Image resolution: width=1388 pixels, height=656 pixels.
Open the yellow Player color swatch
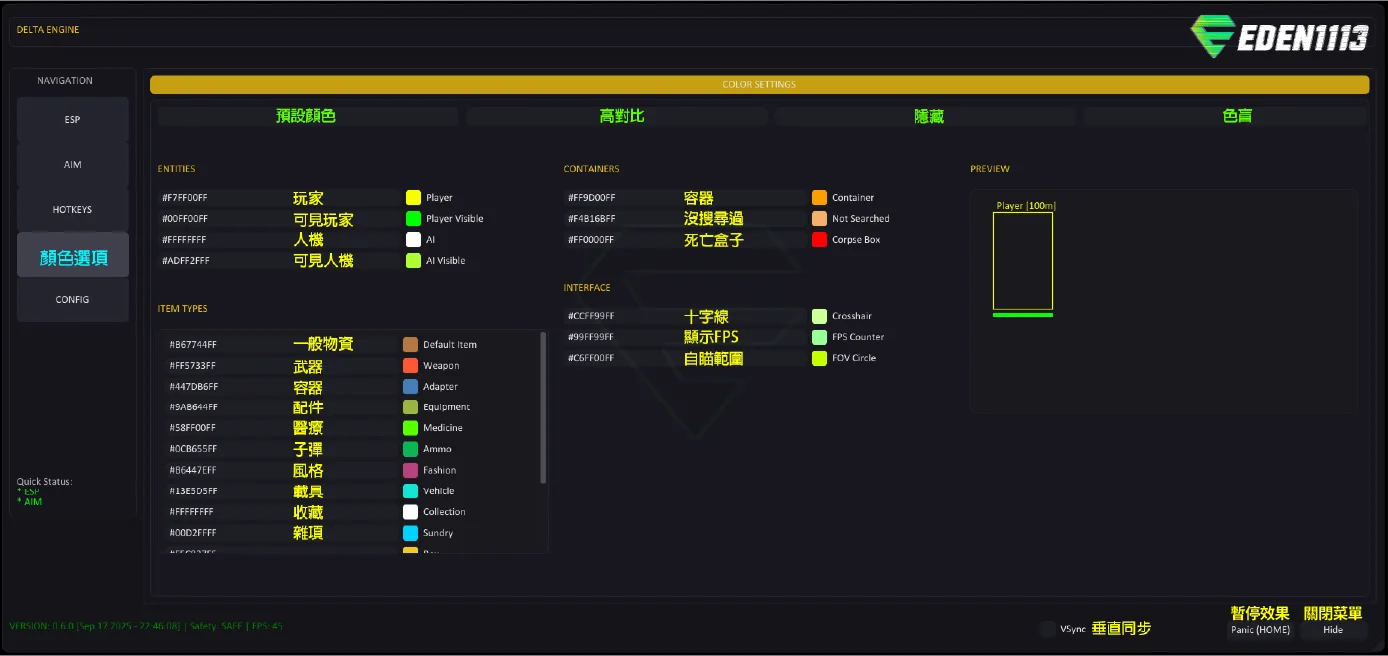click(x=413, y=198)
